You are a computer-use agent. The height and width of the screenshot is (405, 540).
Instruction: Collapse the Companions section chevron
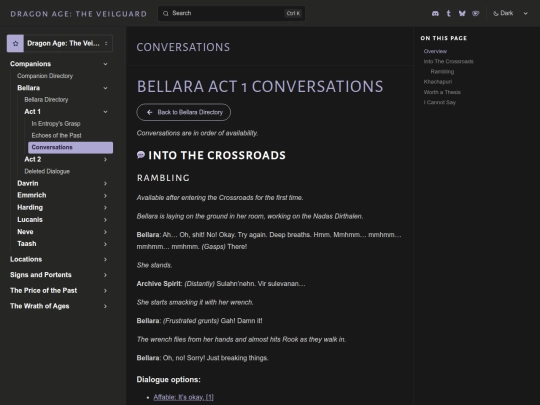point(105,64)
